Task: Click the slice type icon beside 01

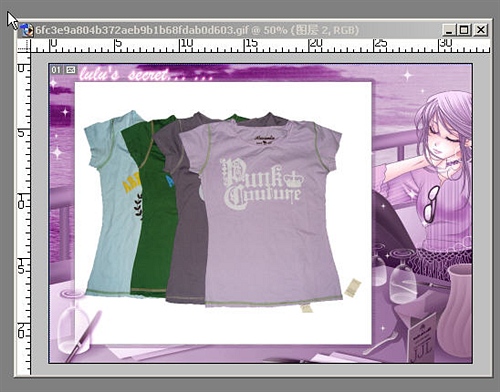Action: click(70, 70)
